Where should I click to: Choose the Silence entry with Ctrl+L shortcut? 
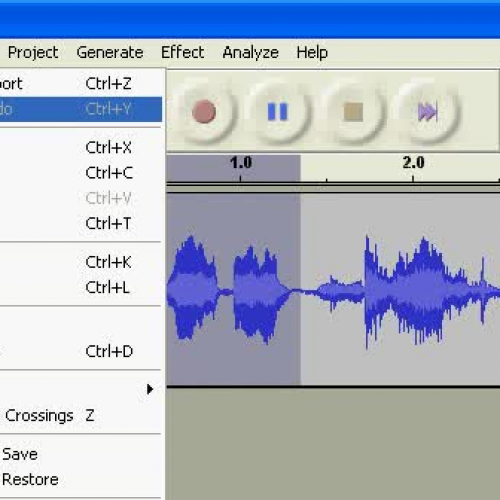(x=81, y=287)
